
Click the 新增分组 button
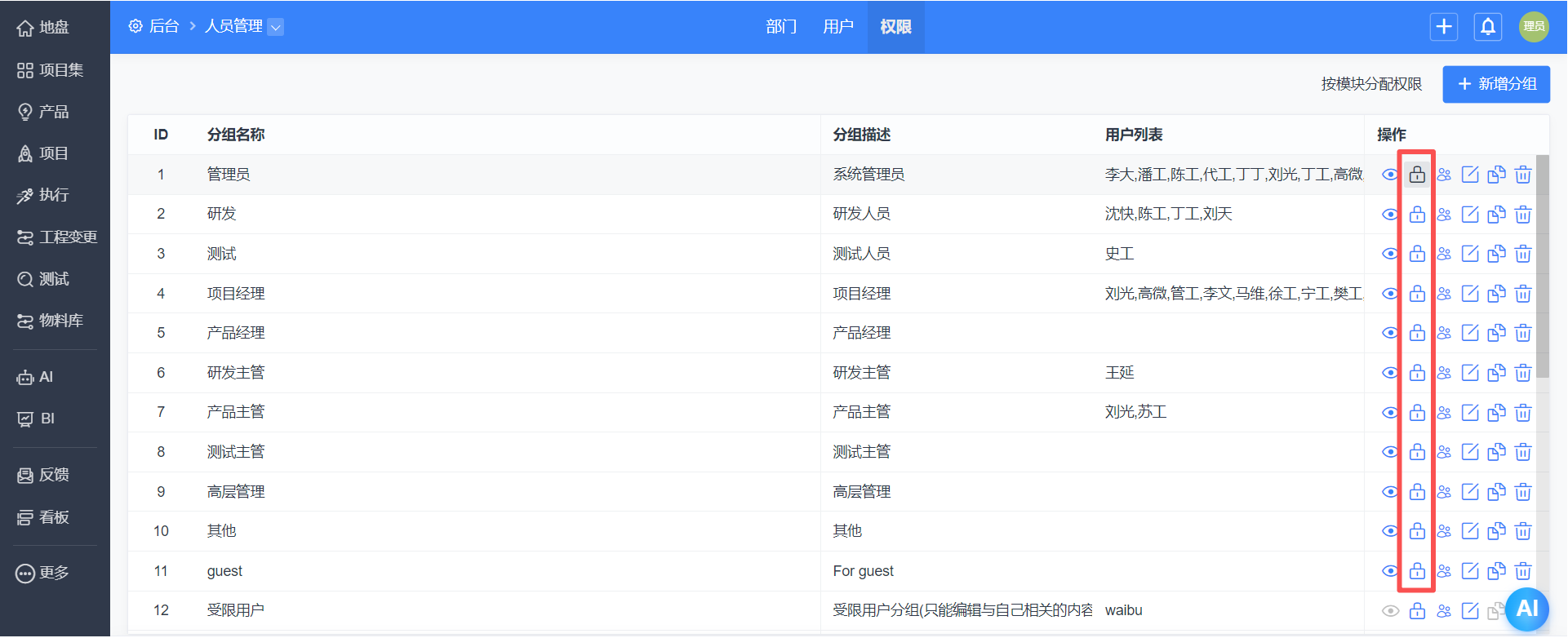coord(1495,84)
